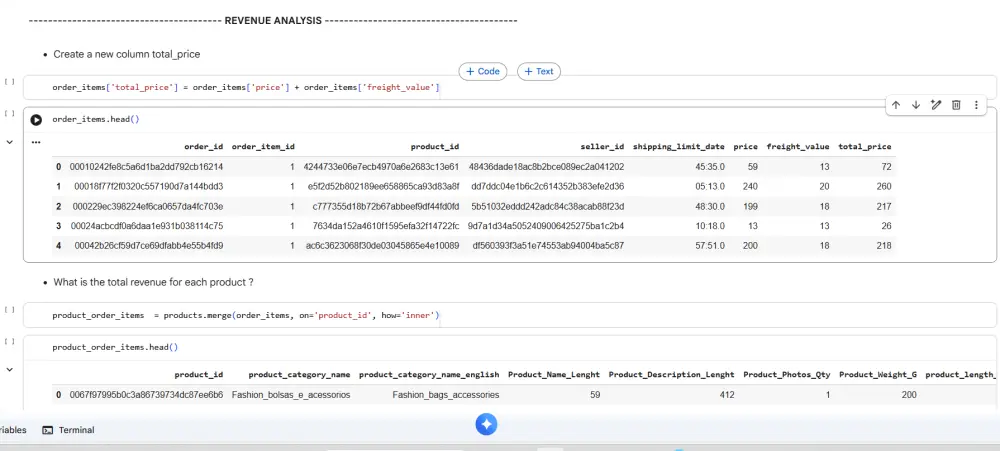Click the order_item_id column header
1000x451 pixels.
point(263,147)
